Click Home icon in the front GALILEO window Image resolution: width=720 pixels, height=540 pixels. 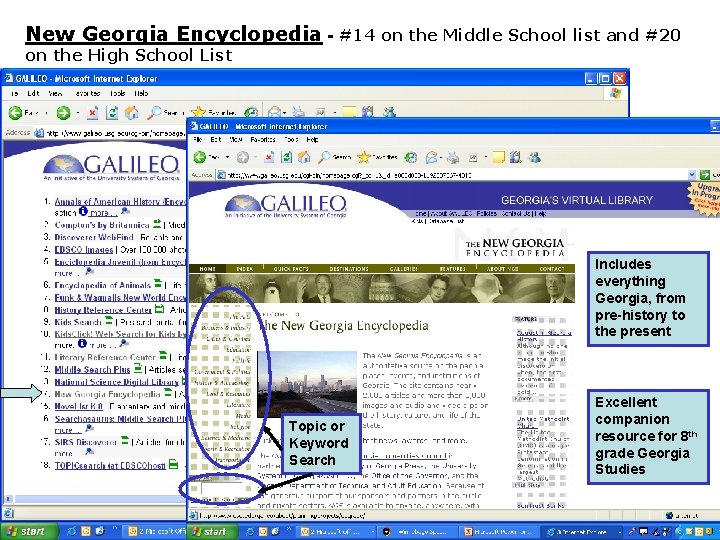(x=304, y=158)
